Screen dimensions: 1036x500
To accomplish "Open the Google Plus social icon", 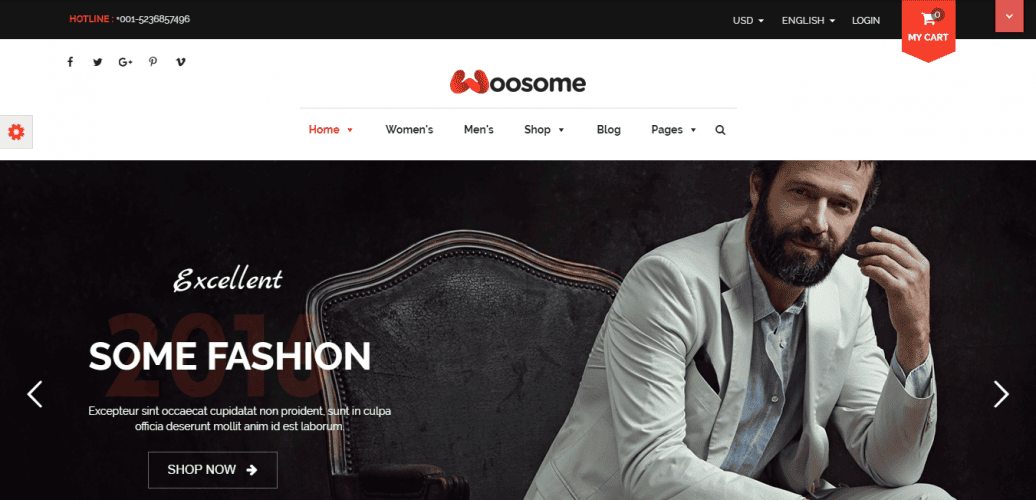I will (x=126, y=62).
